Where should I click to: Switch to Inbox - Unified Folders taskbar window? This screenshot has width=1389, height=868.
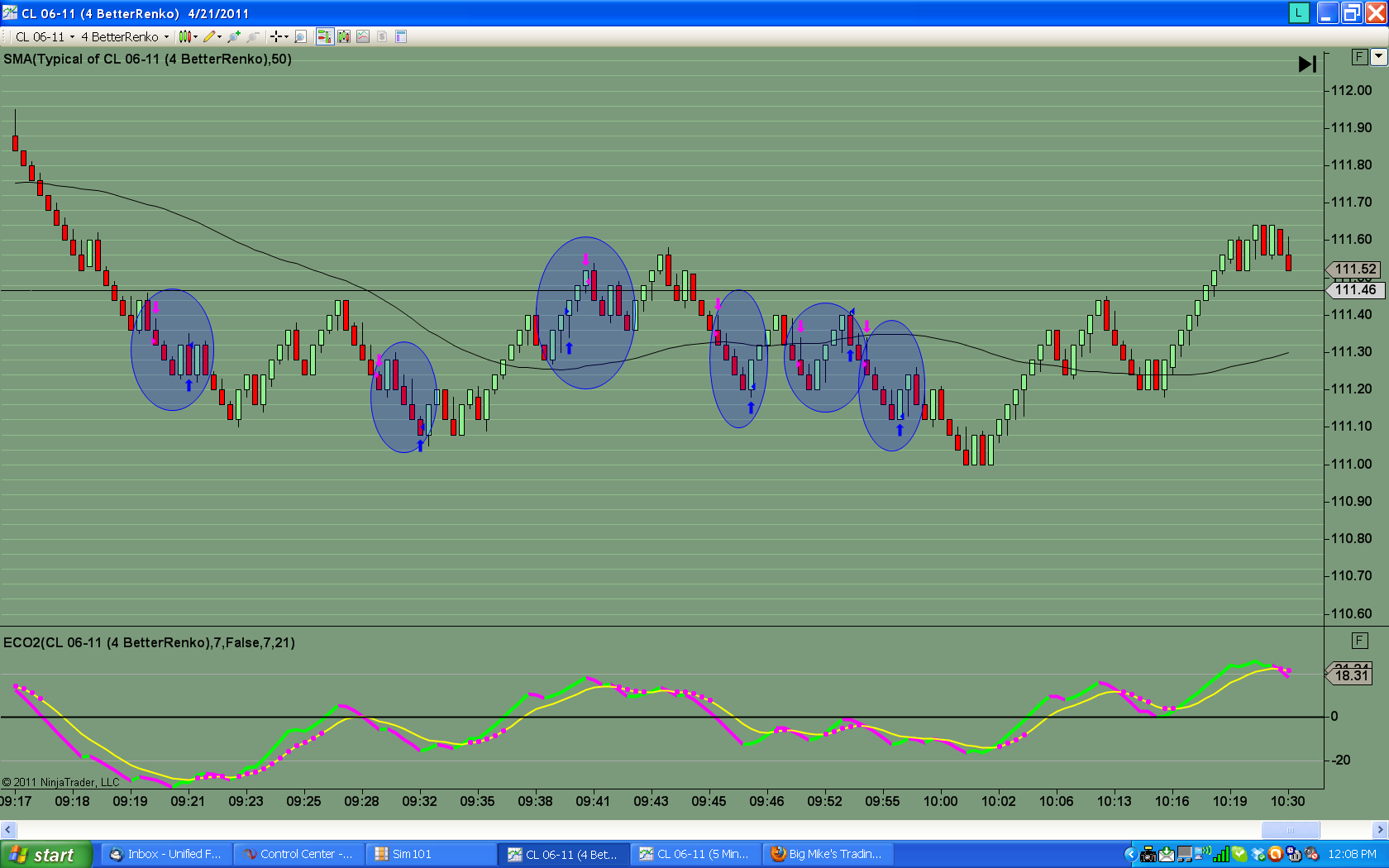point(165,855)
